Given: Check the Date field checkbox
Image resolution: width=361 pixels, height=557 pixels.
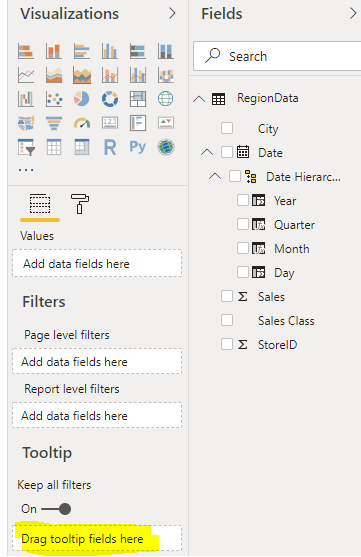Looking at the screenshot, I should (x=227, y=152).
